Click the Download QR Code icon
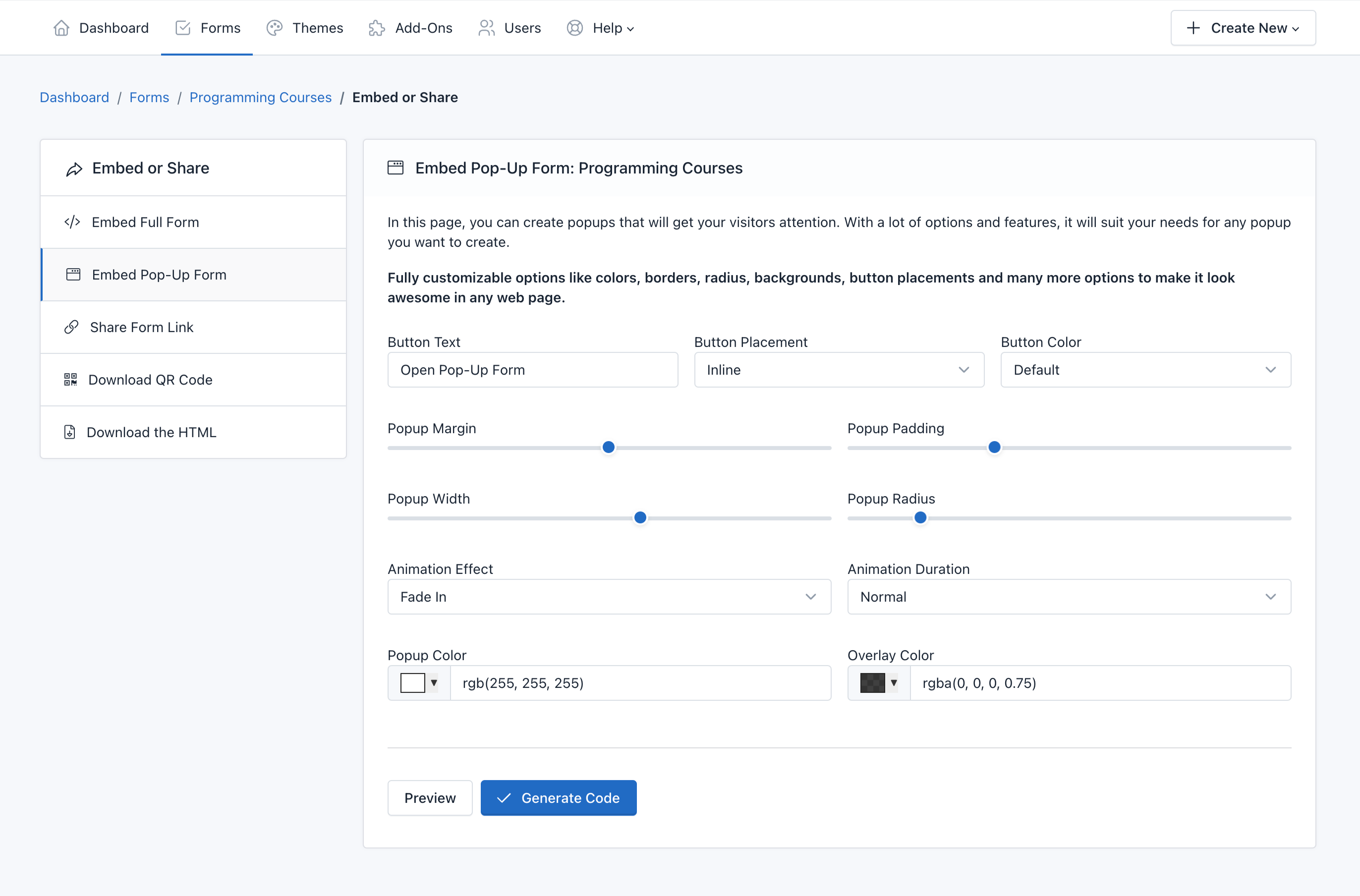The width and height of the screenshot is (1360, 896). coord(70,380)
